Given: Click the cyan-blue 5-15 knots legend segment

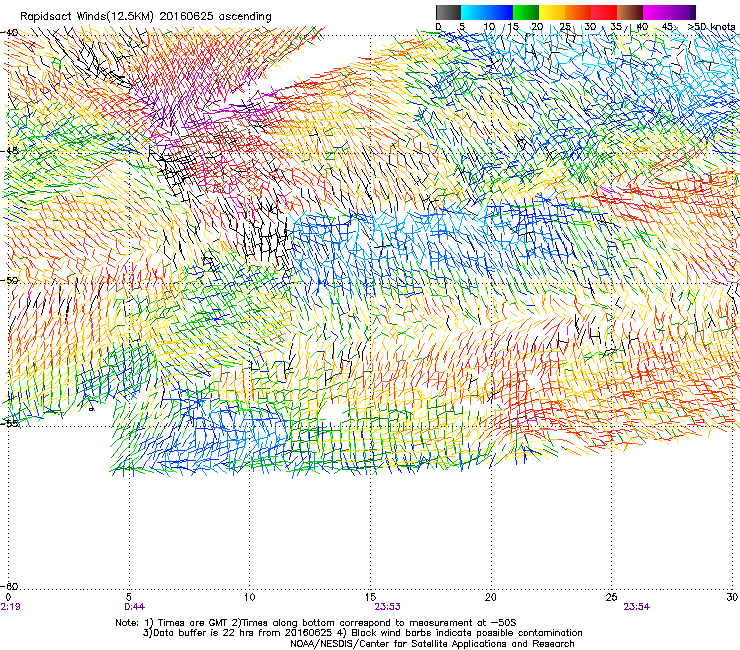Looking at the screenshot, I should pyautogui.click(x=487, y=12).
